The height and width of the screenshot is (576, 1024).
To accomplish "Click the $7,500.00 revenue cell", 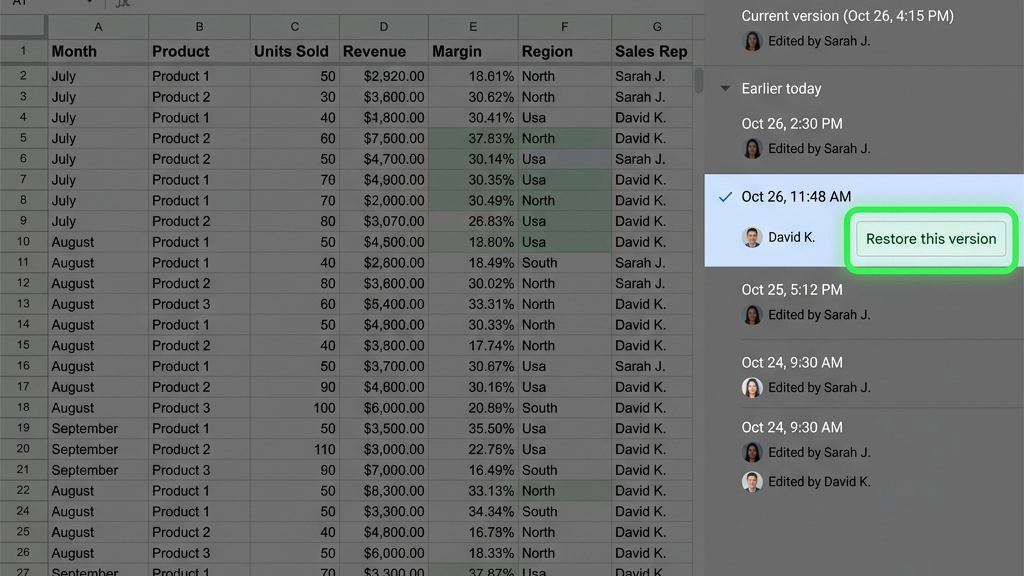I will tap(384, 138).
